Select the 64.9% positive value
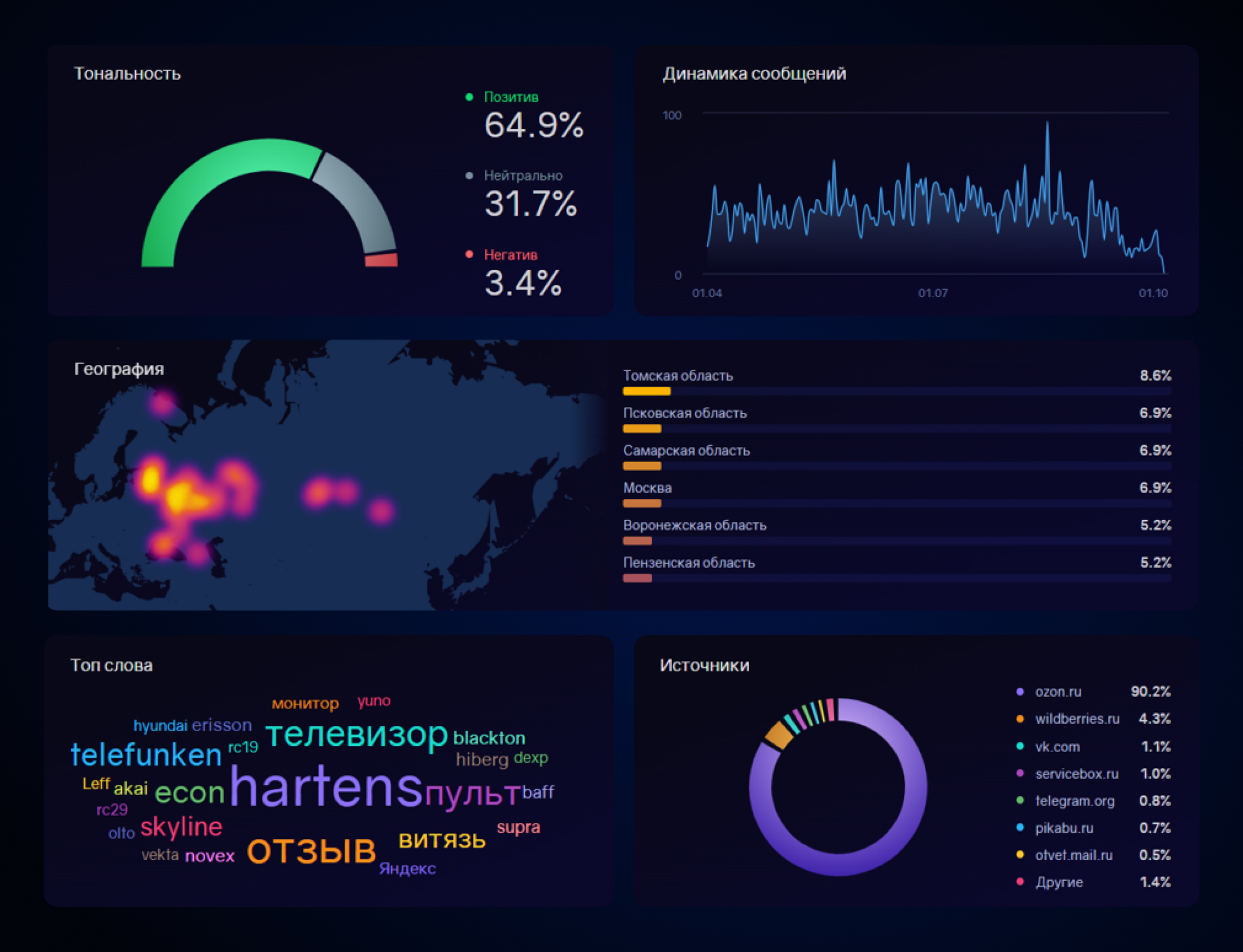Image resolution: width=1243 pixels, height=952 pixels. click(534, 125)
